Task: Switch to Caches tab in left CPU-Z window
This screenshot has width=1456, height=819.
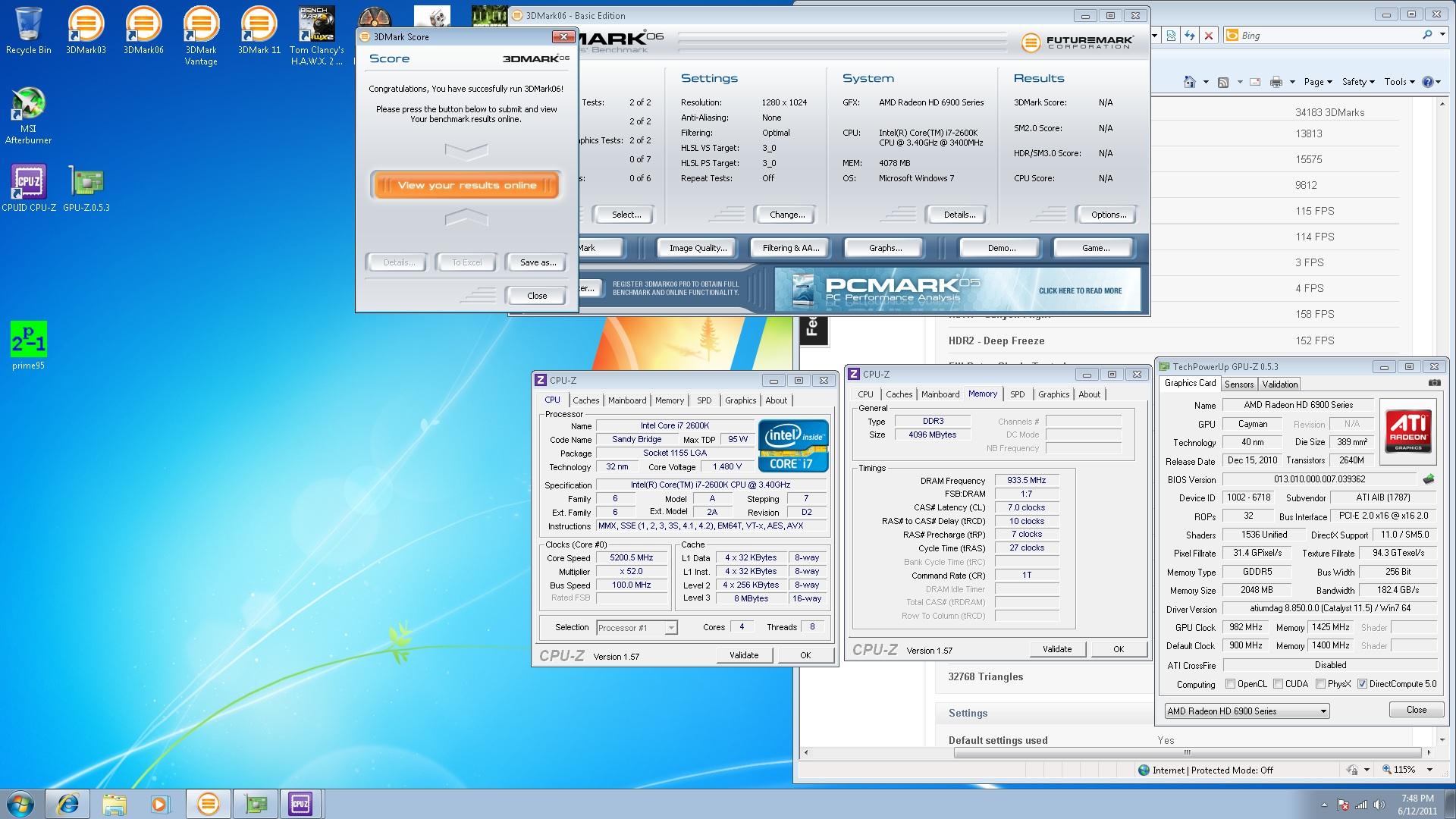Action: pos(585,400)
